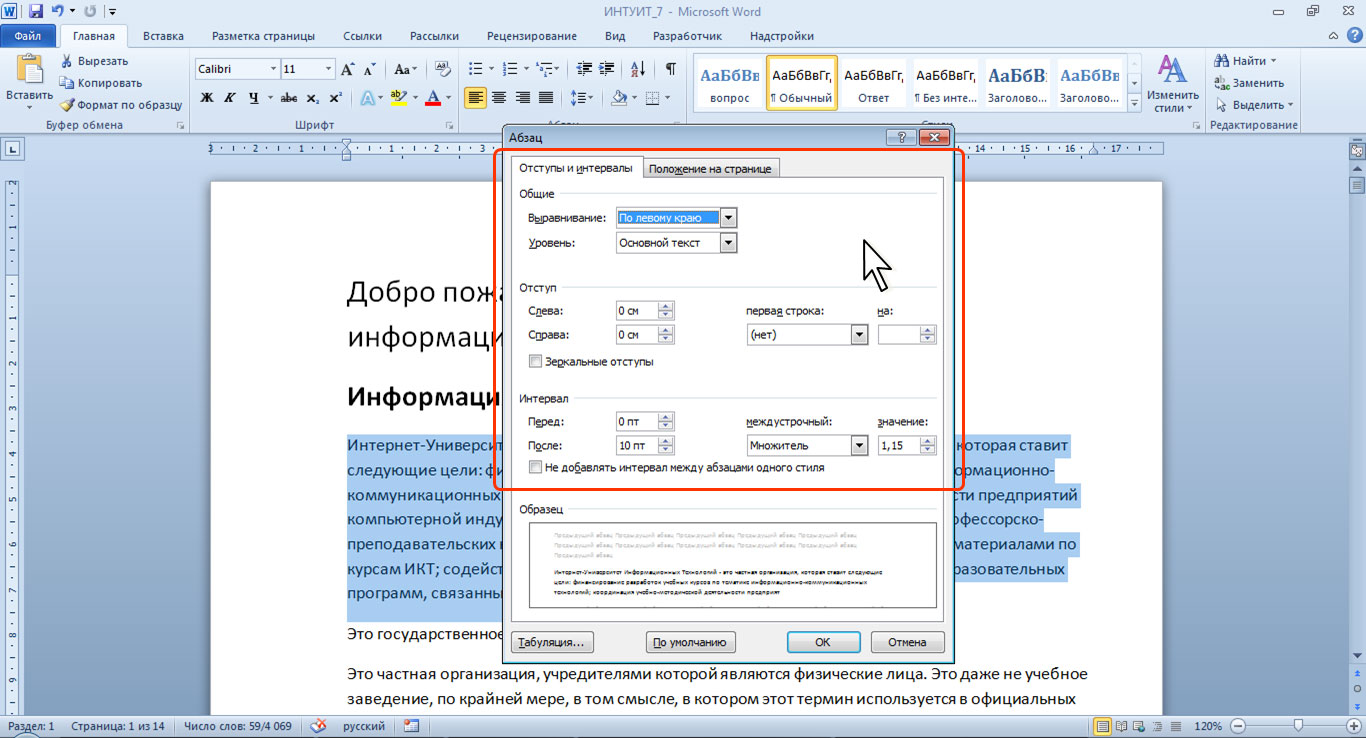The width and height of the screenshot is (1366, 738).
Task: Enable the Зеркальные отступы checkbox
Action: pyautogui.click(x=535, y=361)
